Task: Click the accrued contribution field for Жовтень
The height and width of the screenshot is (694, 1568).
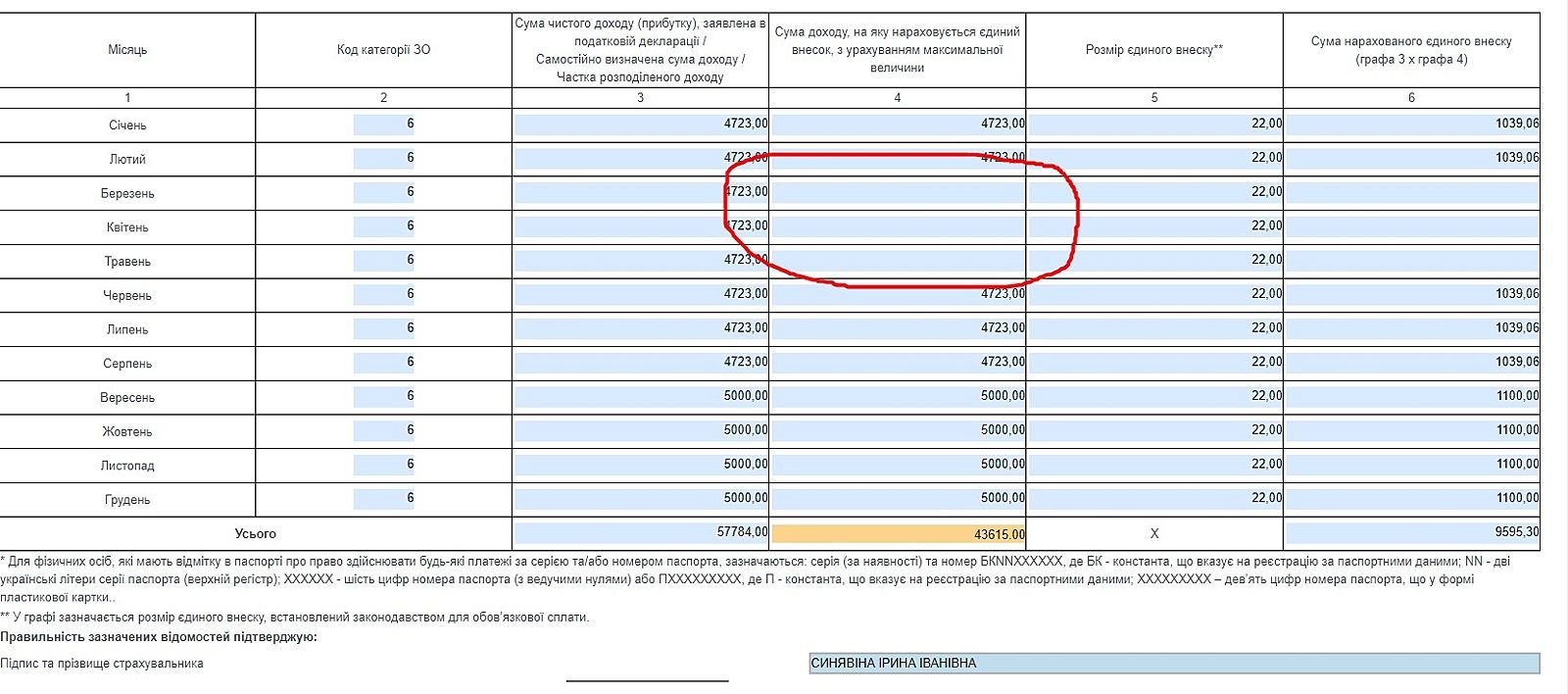Action: (x=1411, y=430)
